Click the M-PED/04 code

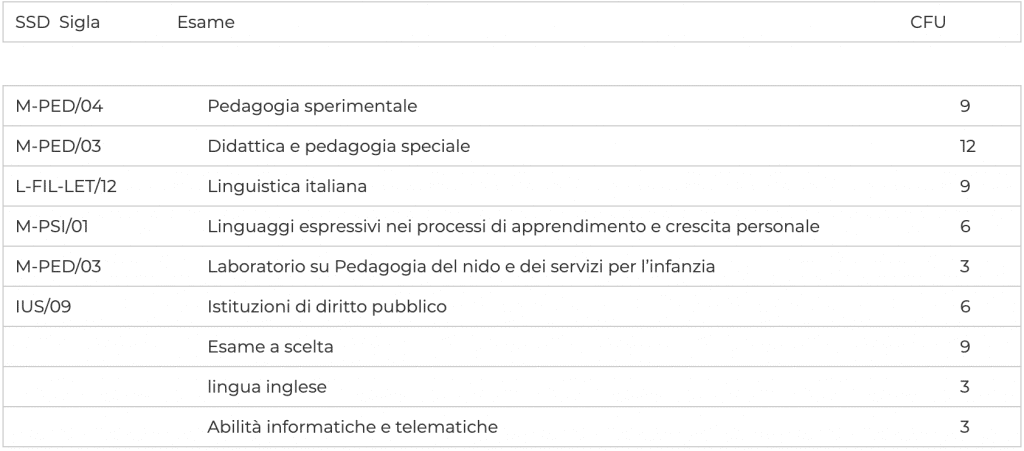click(x=59, y=106)
